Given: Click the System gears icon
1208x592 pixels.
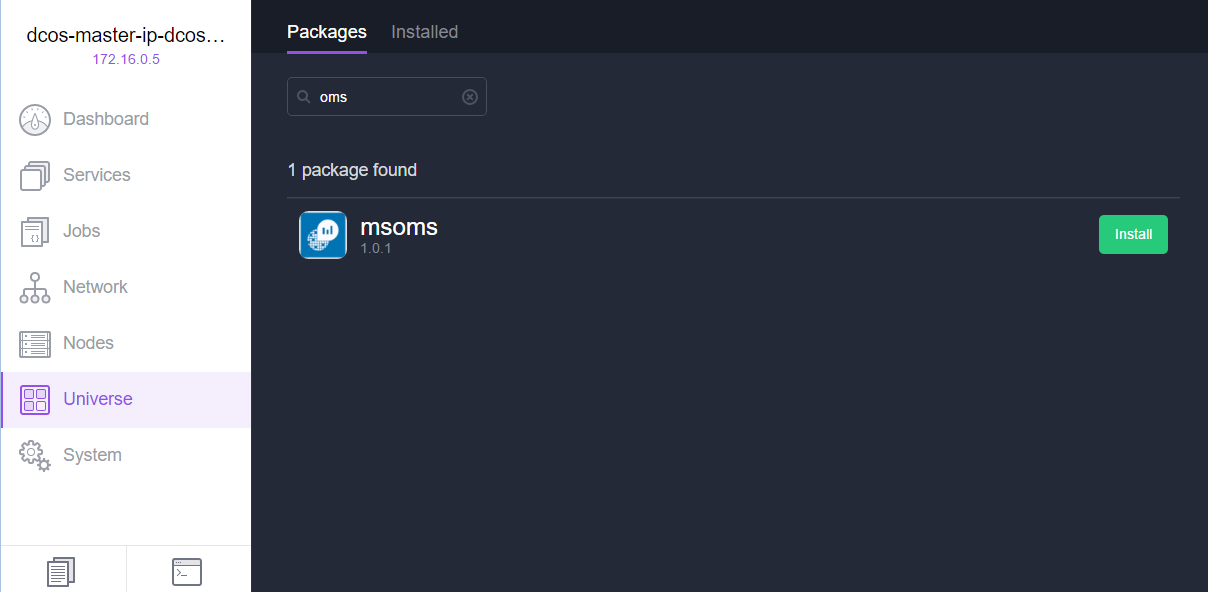Looking at the screenshot, I should pyautogui.click(x=35, y=455).
